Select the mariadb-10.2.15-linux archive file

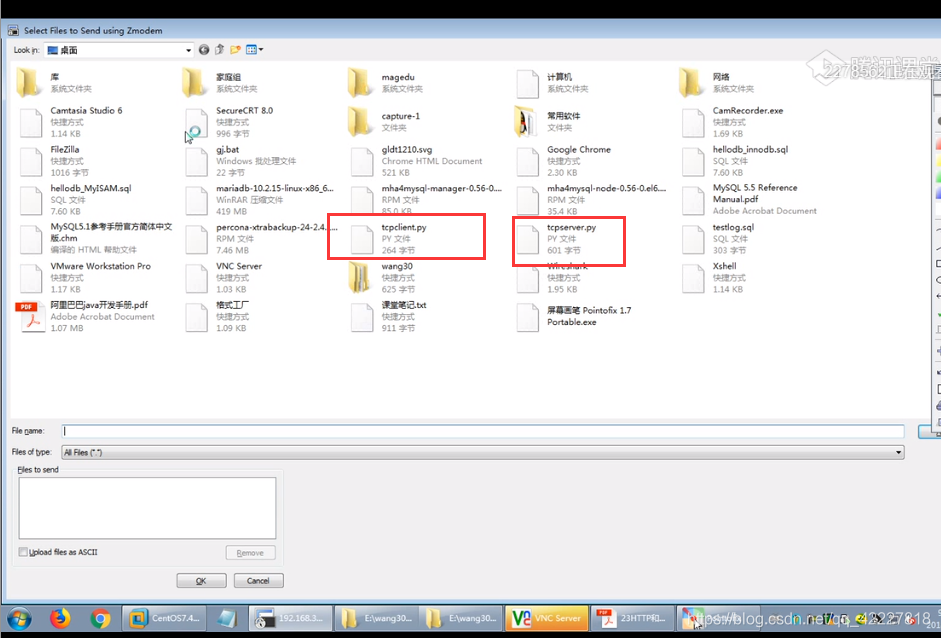pos(259,199)
